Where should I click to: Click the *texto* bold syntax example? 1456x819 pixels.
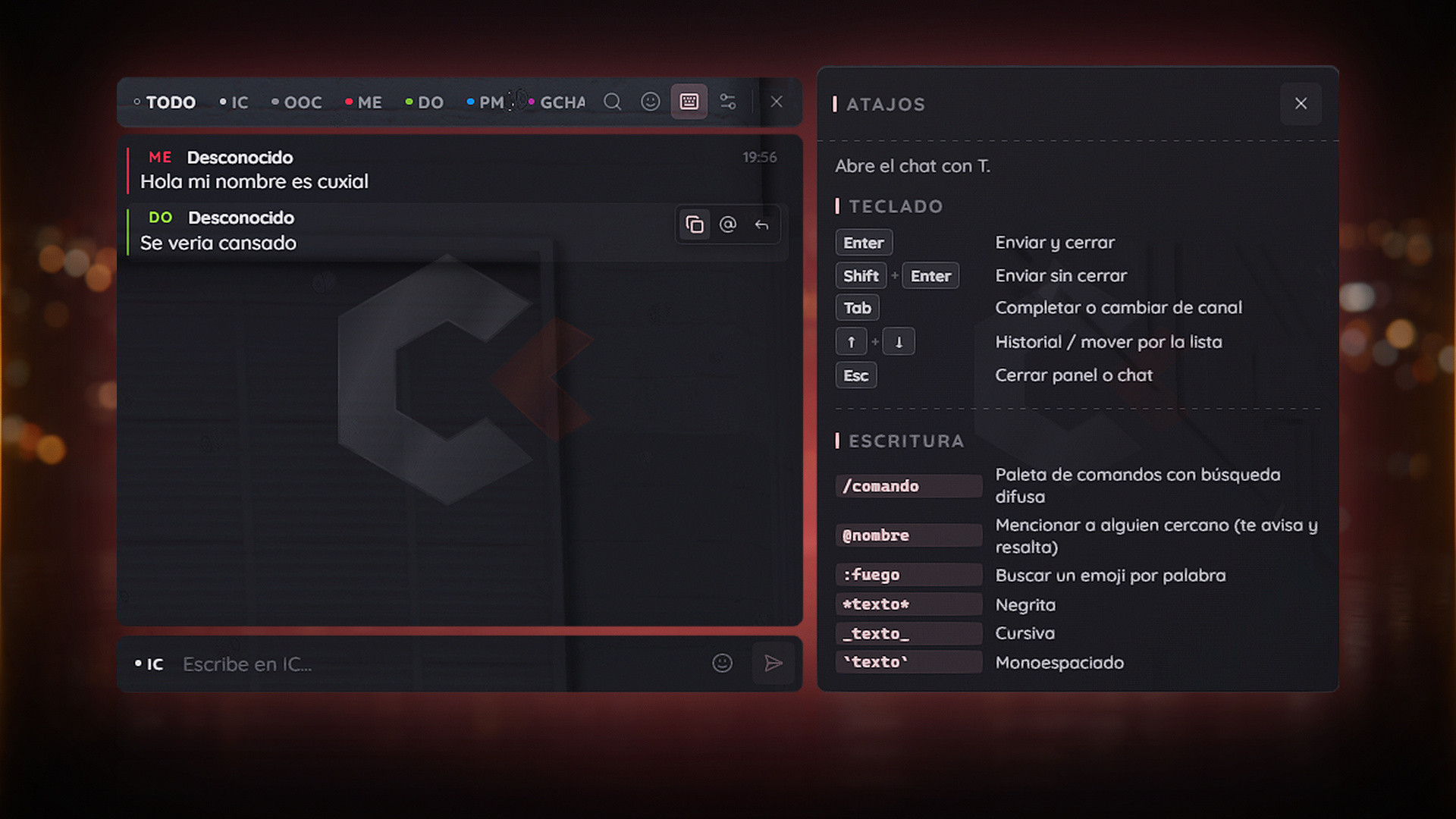908,604
